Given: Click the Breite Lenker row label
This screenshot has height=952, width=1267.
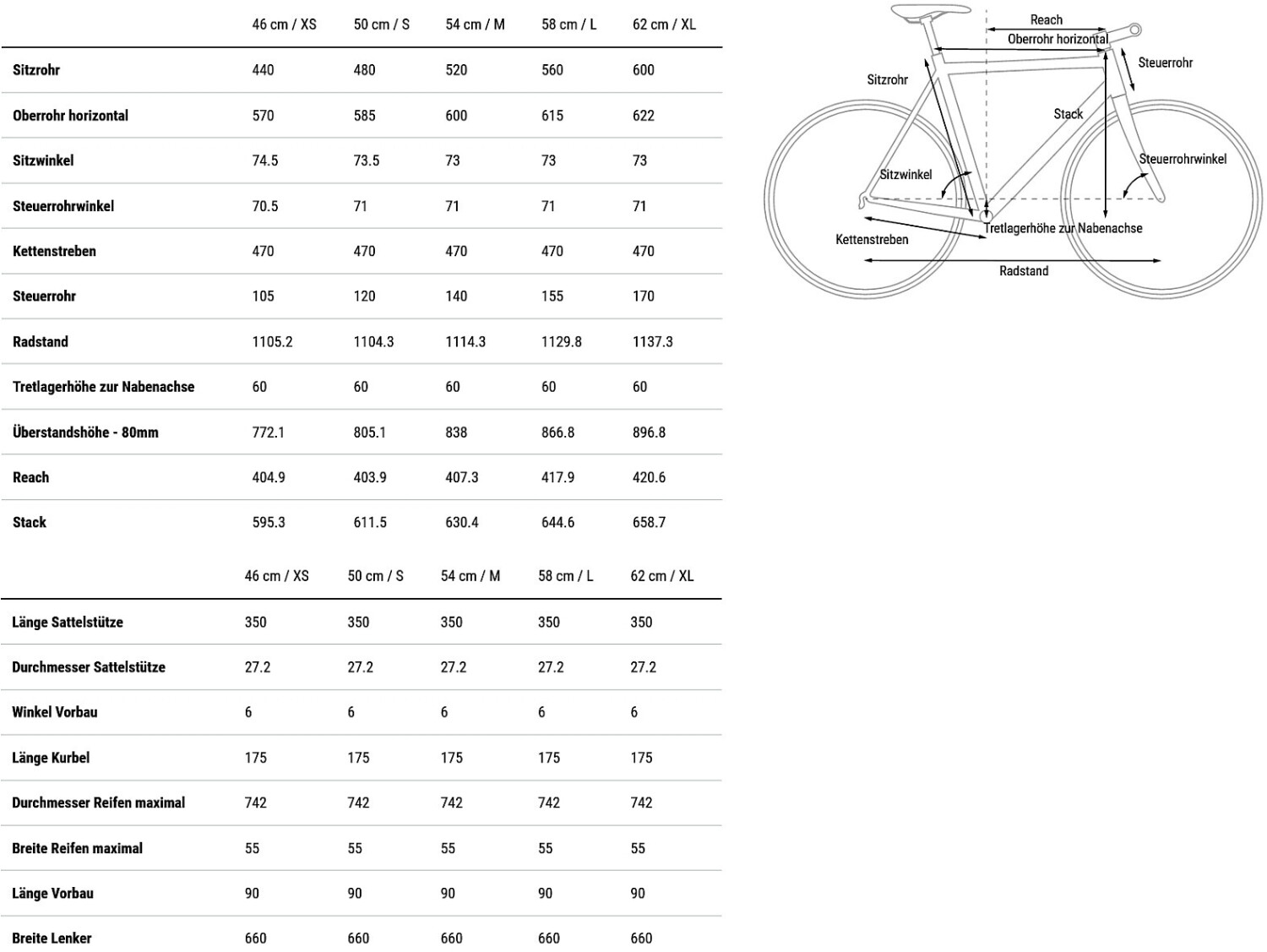Looking at the screenshot, I should 52,938.
